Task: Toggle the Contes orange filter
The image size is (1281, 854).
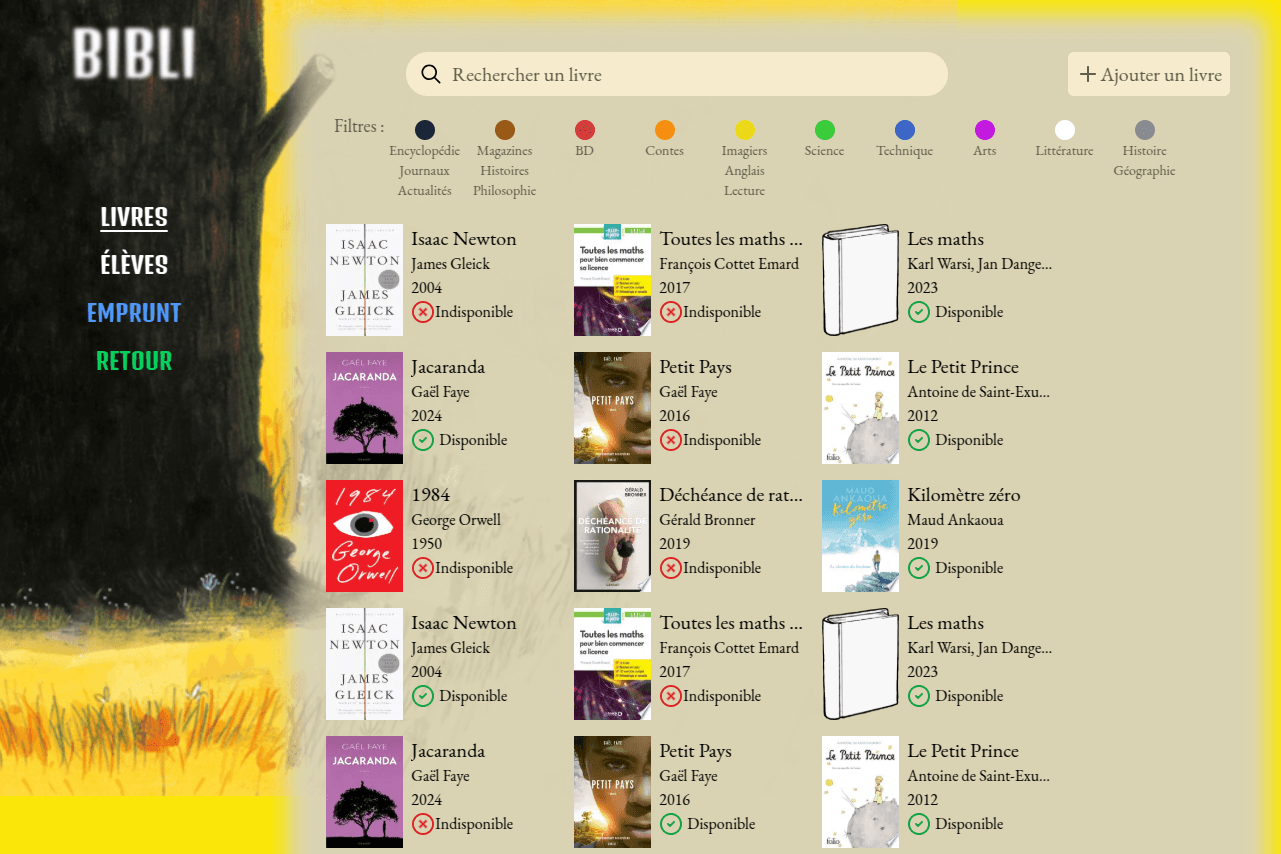Action: pyautogui.click(x=665, y=130)
